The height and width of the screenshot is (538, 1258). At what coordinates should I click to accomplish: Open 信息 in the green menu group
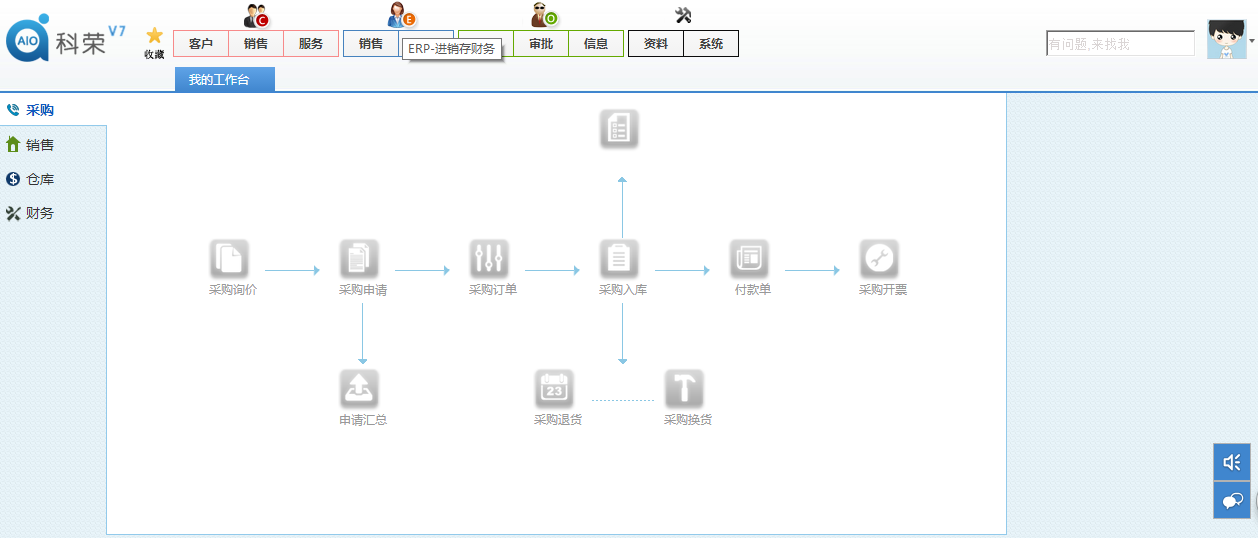click(596, 44)
